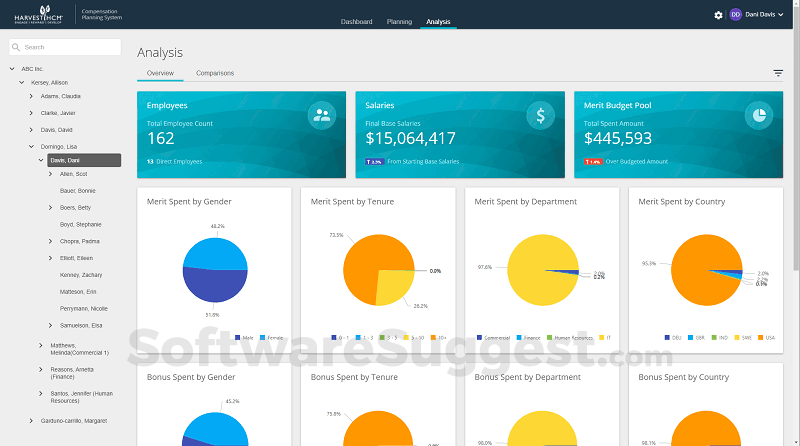Screen dimensions: 800x446
Task: Click the $445,593 spent amount
Action: [618, 138]
